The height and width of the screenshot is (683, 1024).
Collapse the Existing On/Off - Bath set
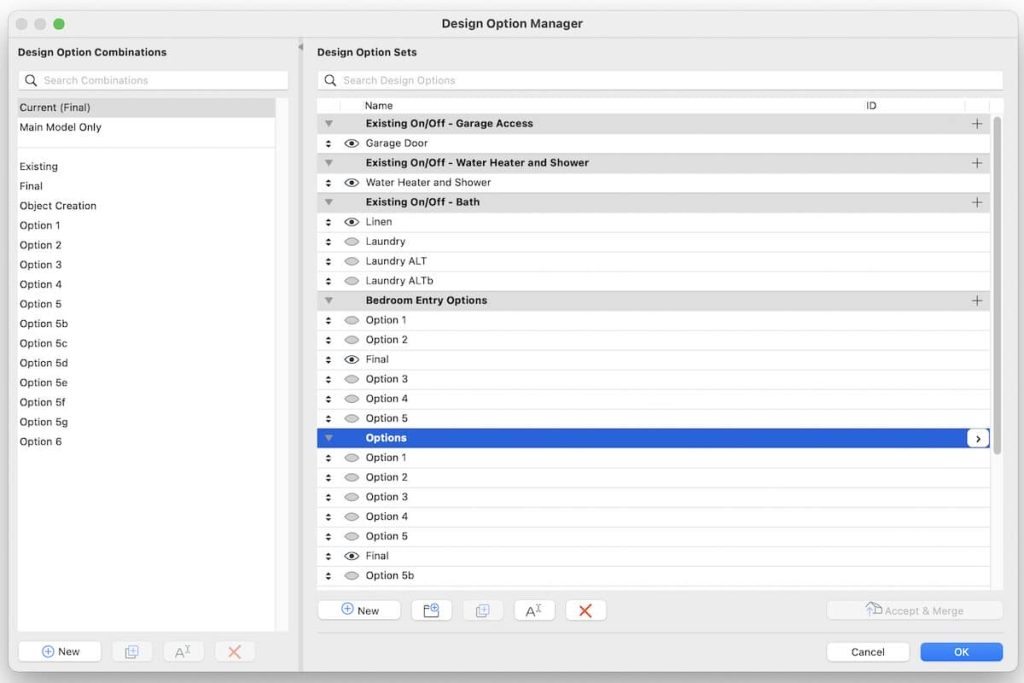point(329,202)
